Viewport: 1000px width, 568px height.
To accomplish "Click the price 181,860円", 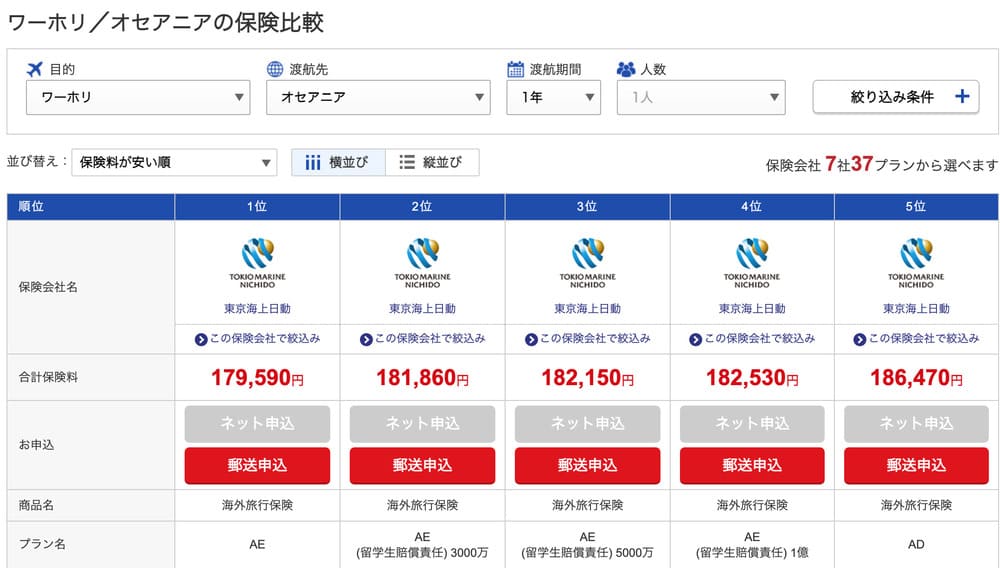I will [422, 377].
